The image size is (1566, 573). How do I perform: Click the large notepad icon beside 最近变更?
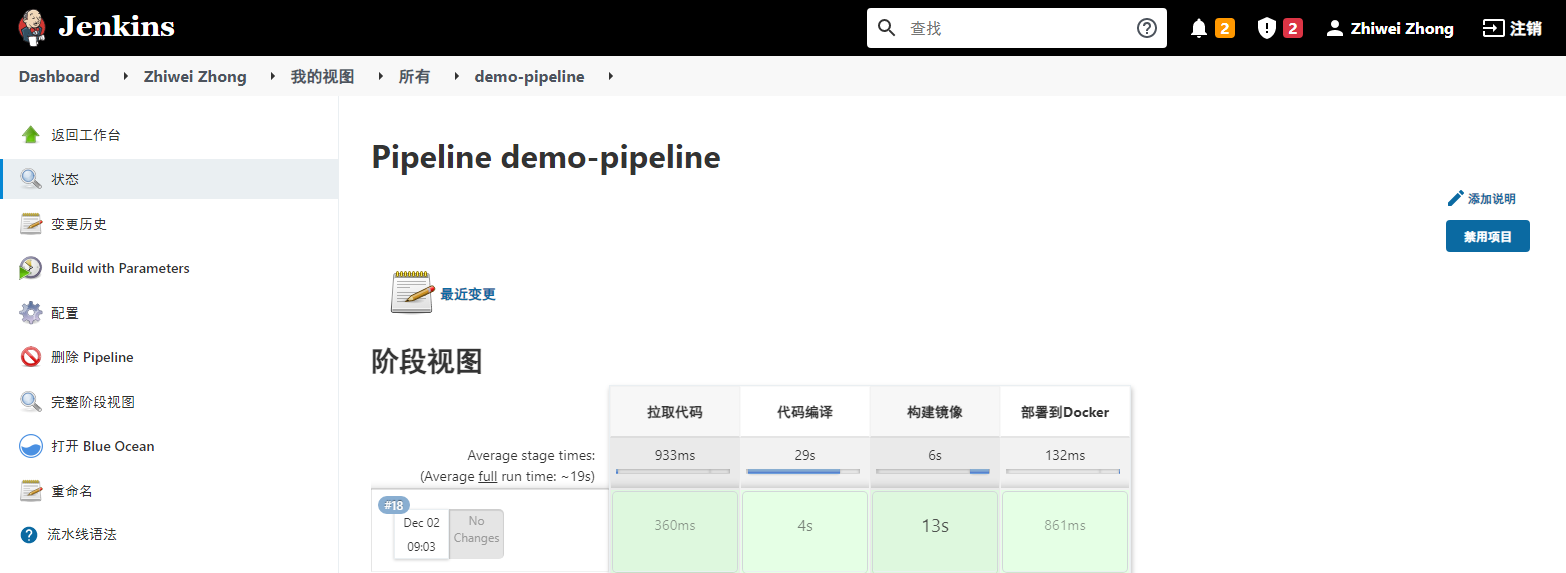411,292
